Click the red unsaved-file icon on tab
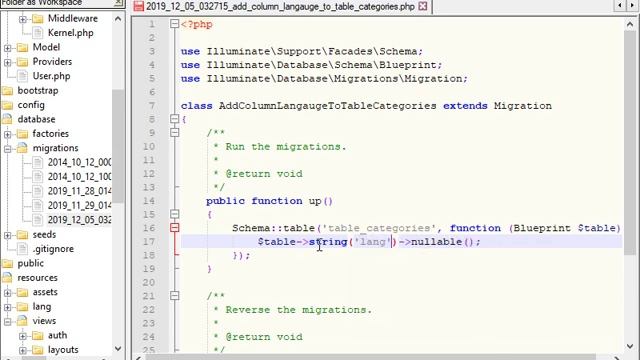 [x=139, y=6]
